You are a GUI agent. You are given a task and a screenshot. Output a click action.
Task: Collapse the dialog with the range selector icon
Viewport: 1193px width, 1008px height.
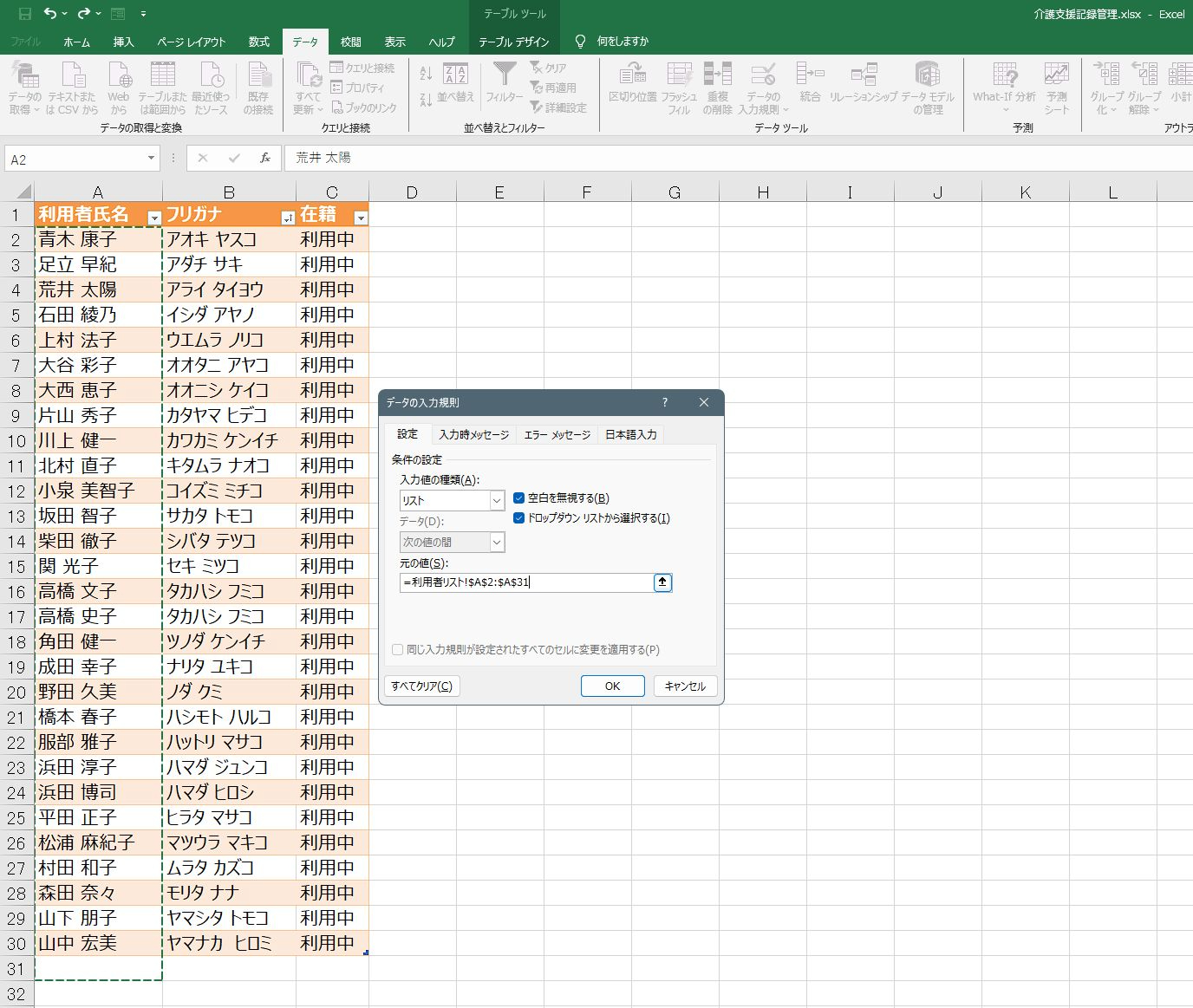(x=662, y=582)
